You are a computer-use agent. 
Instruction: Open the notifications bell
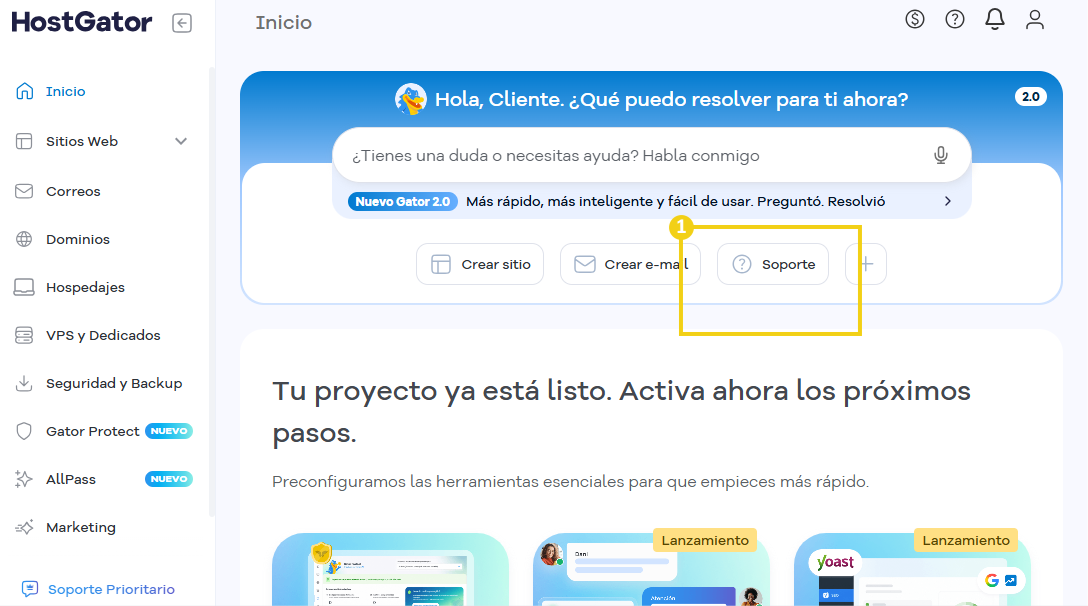click(995, 19)
